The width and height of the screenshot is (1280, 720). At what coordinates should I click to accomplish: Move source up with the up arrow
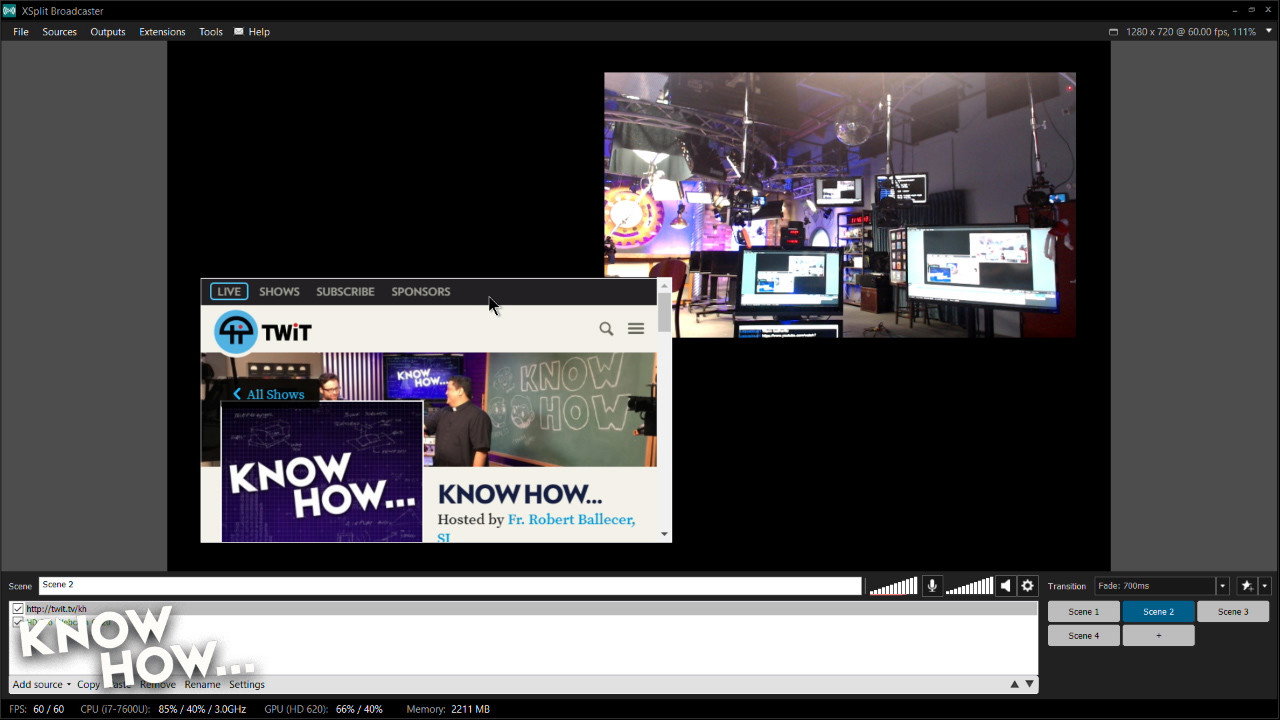tap(1015, 685)
